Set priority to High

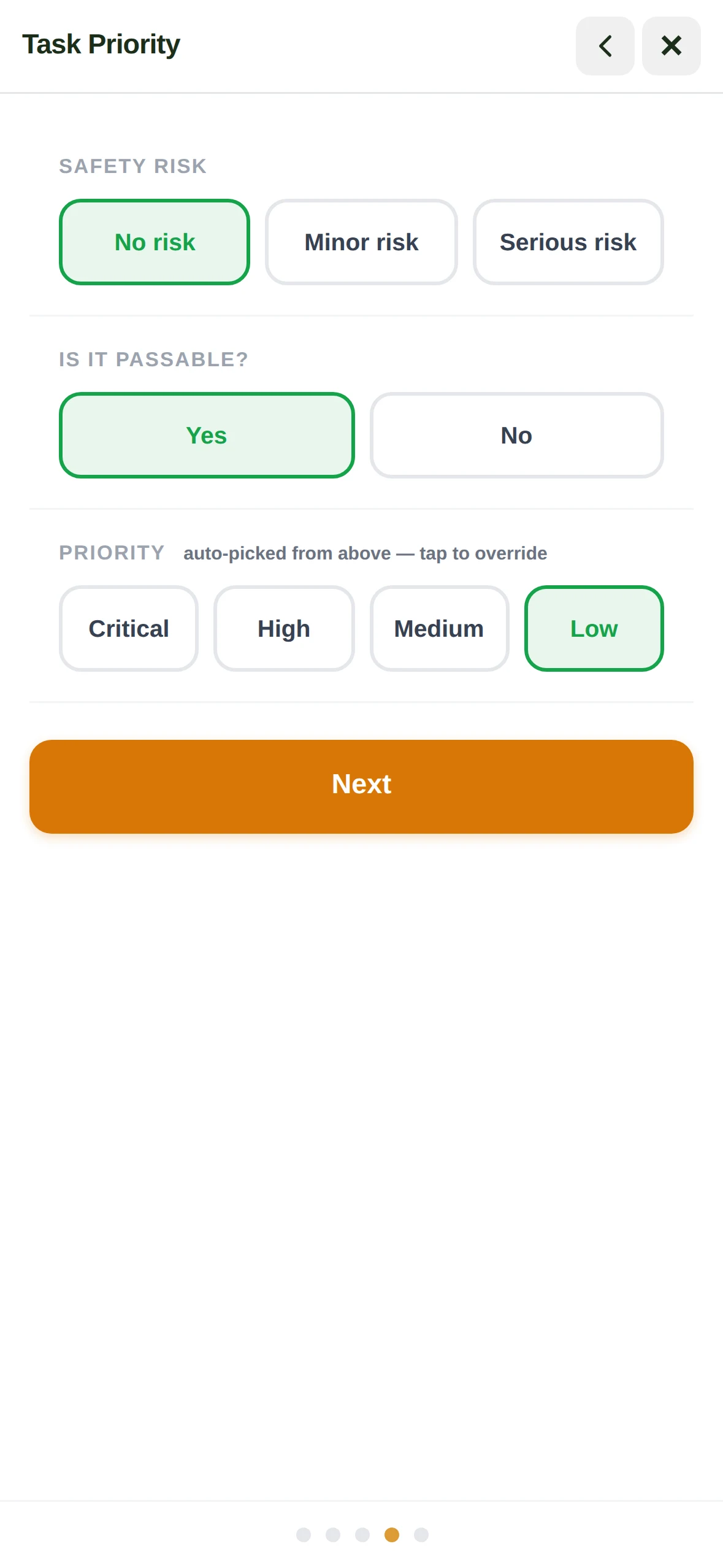tap(284, 628)
